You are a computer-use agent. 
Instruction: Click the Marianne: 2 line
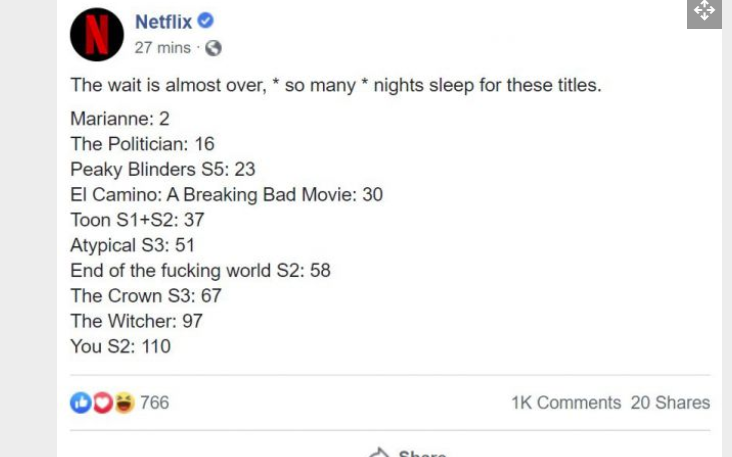[x=120, y=119]
